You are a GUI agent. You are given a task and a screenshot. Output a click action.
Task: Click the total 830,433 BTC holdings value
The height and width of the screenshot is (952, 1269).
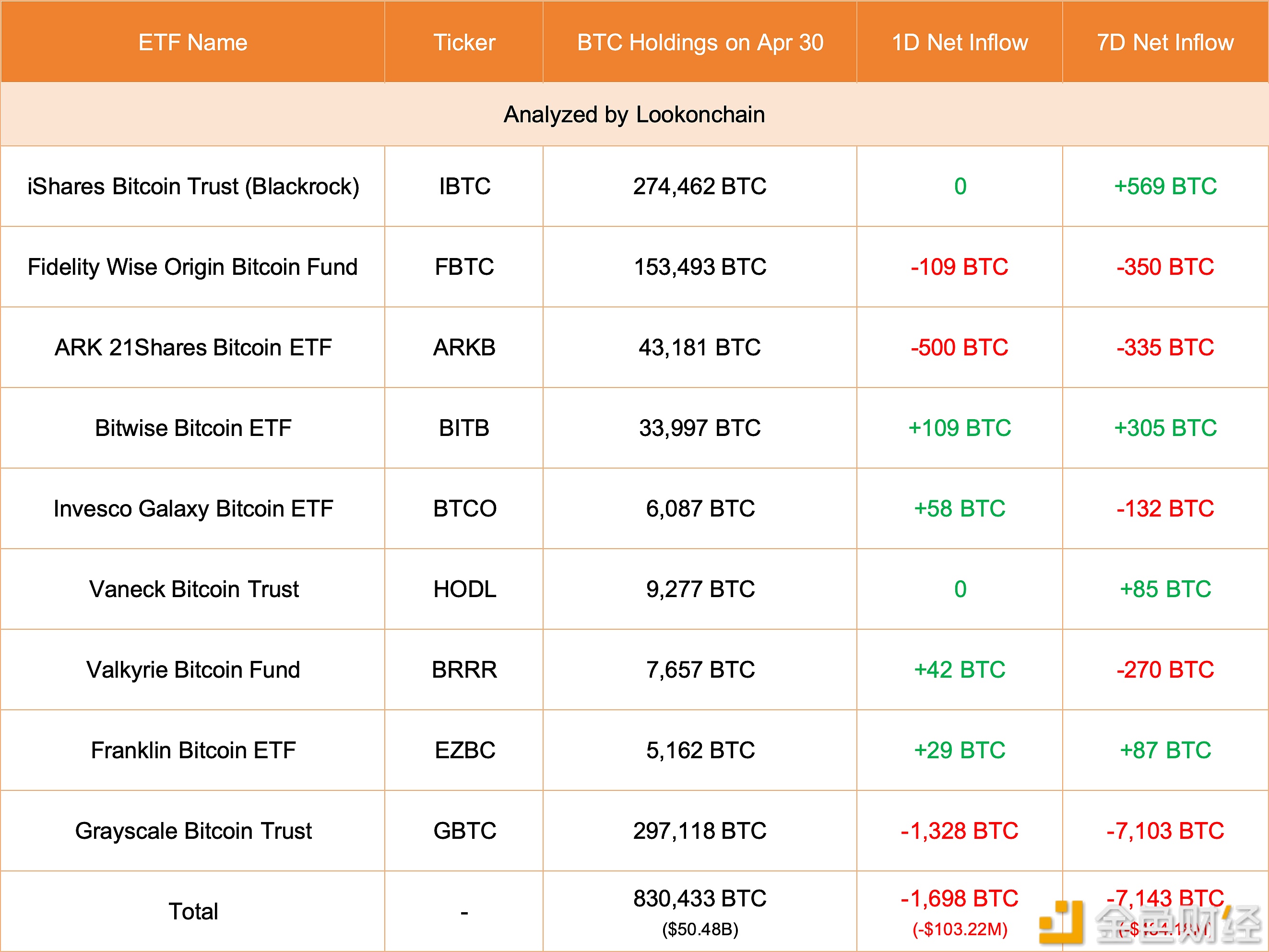pos(700,899)
